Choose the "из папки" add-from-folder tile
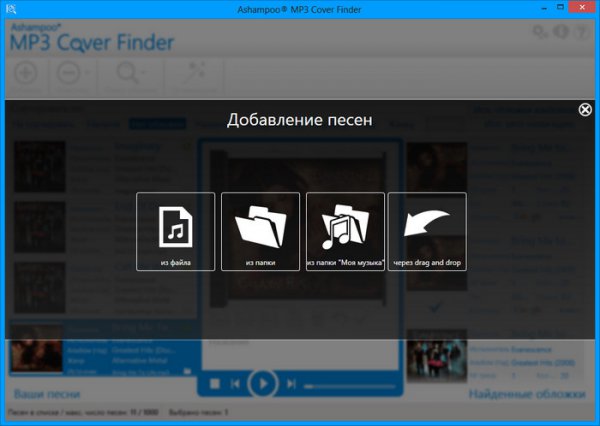The height and width of the screenshot is (426, 600). click(260, 232)
